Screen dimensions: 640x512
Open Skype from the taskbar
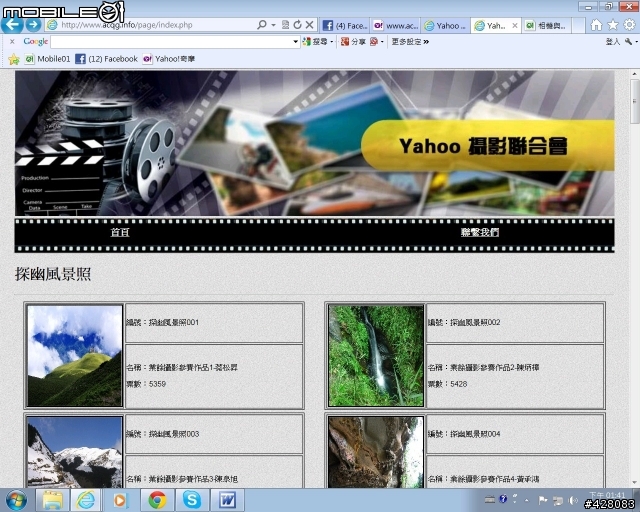[192, 500]
